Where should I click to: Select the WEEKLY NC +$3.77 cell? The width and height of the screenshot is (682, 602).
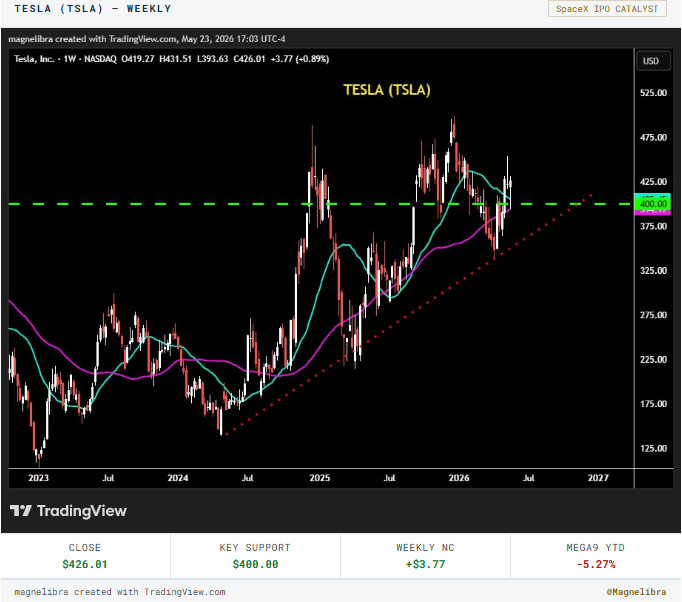(x=425, y=556)
